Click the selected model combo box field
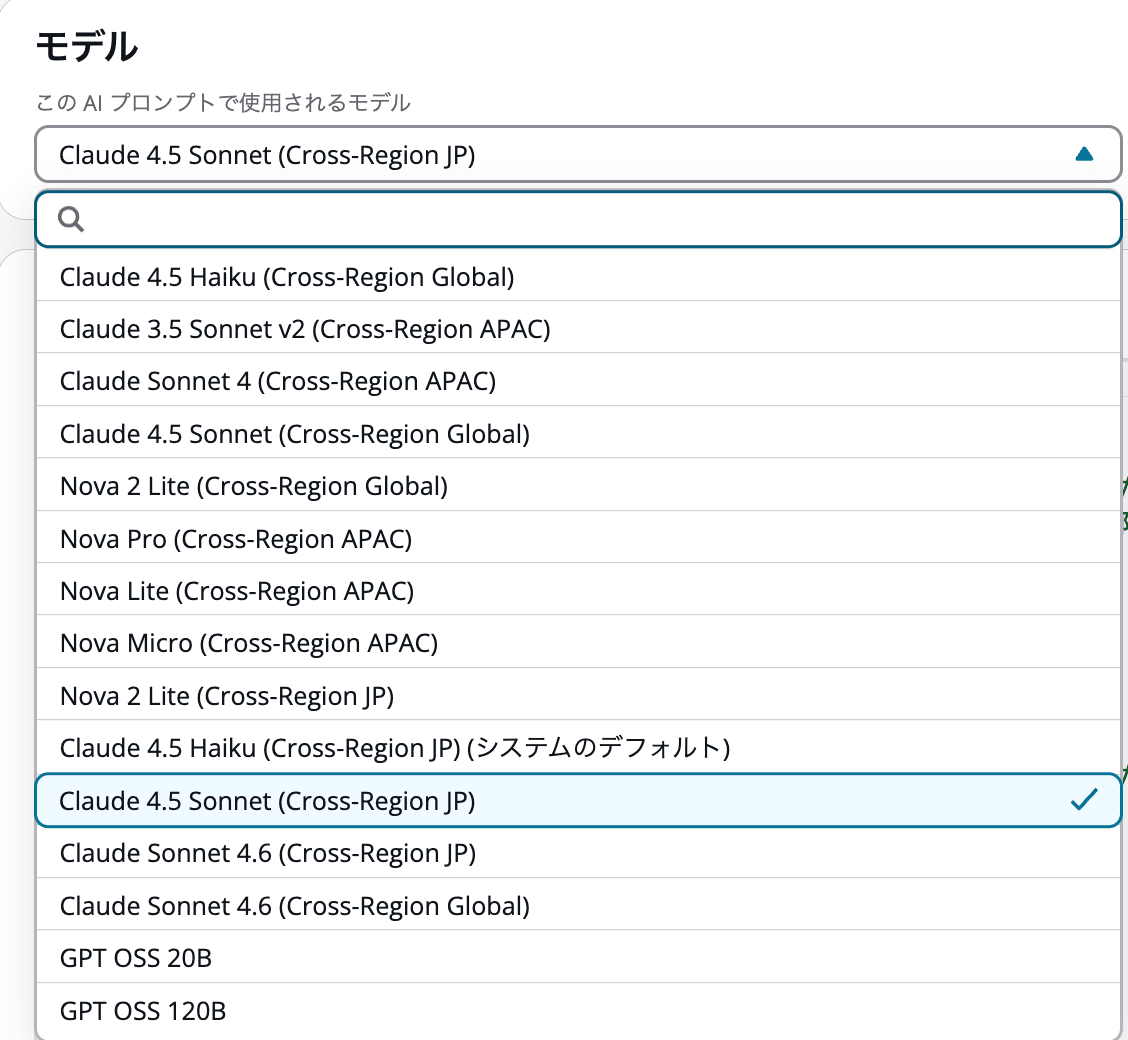The image size is (1128, 1040). click(578, 155)
